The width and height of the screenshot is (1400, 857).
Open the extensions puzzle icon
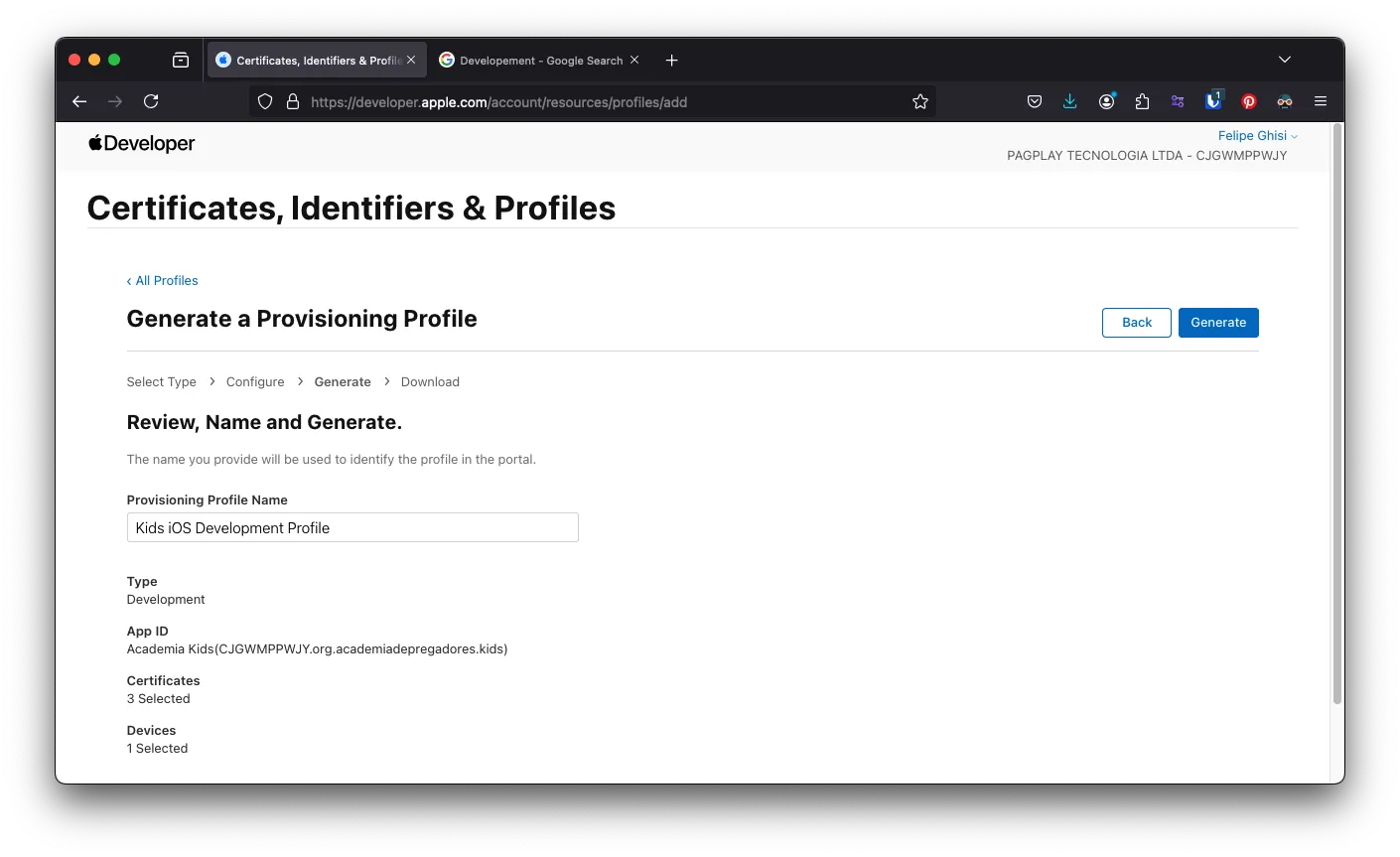[1142, 101]
